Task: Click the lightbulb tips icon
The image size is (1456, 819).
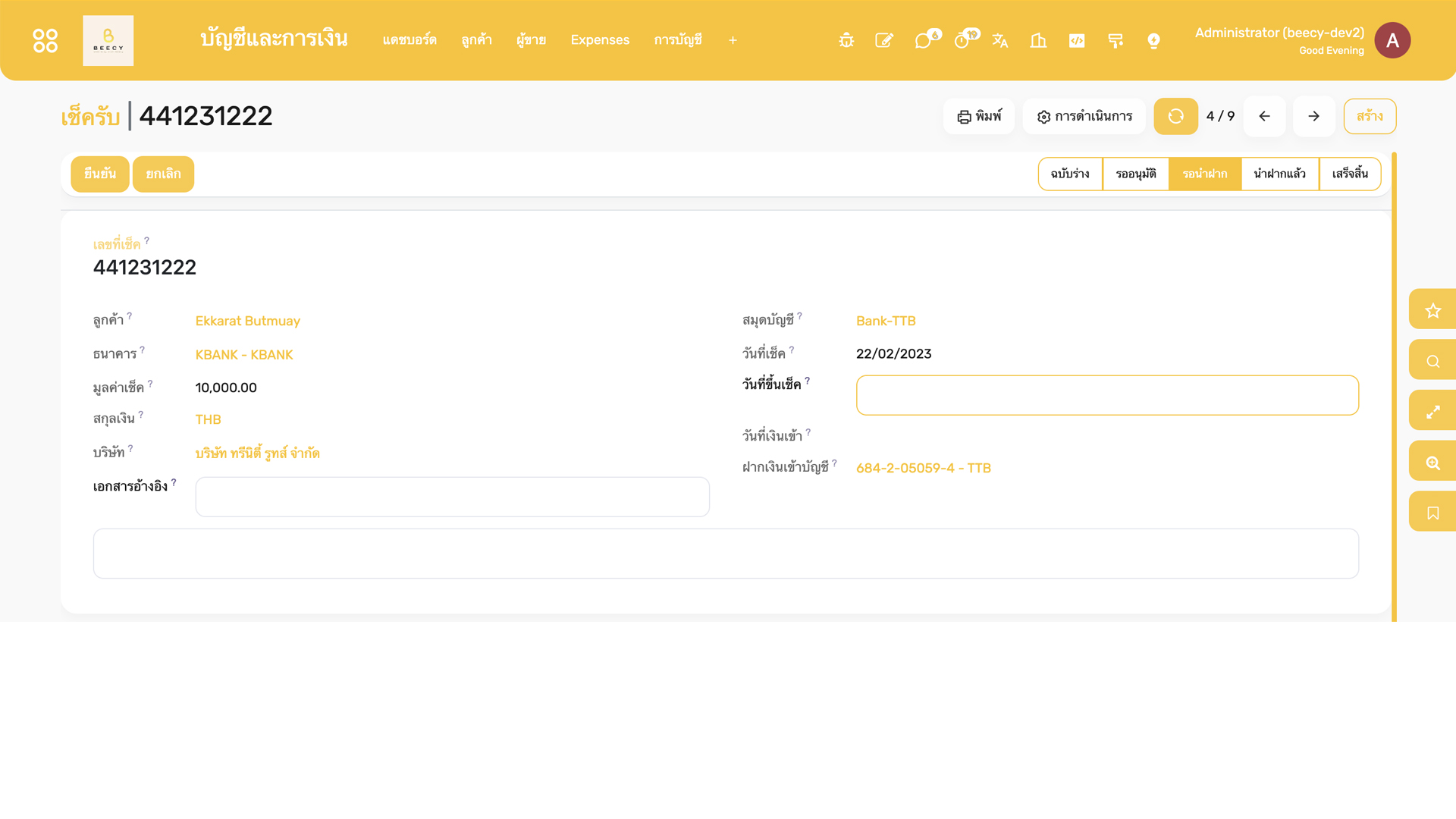Action: click(1153, 40)
